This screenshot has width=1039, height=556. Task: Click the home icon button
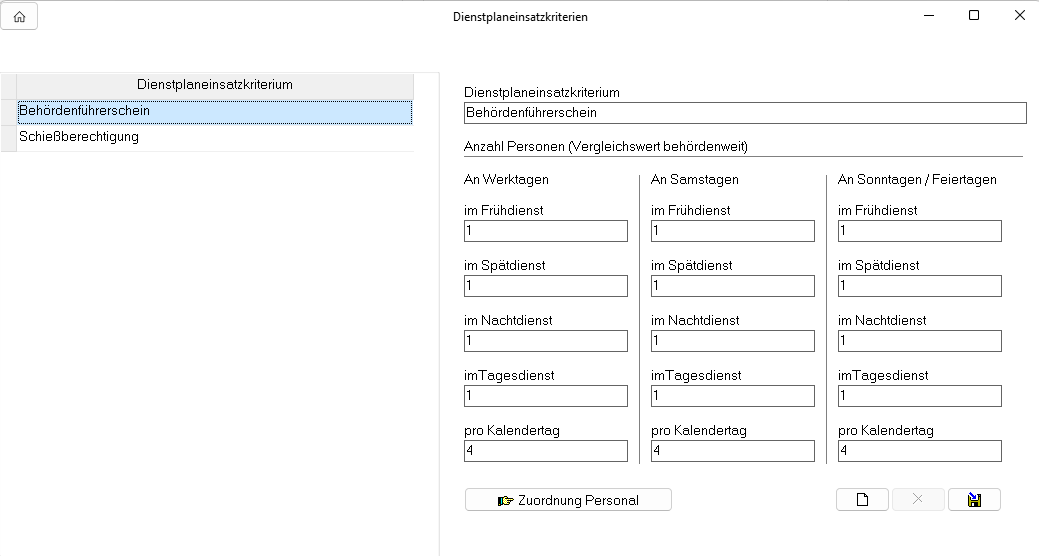[19, 17]
